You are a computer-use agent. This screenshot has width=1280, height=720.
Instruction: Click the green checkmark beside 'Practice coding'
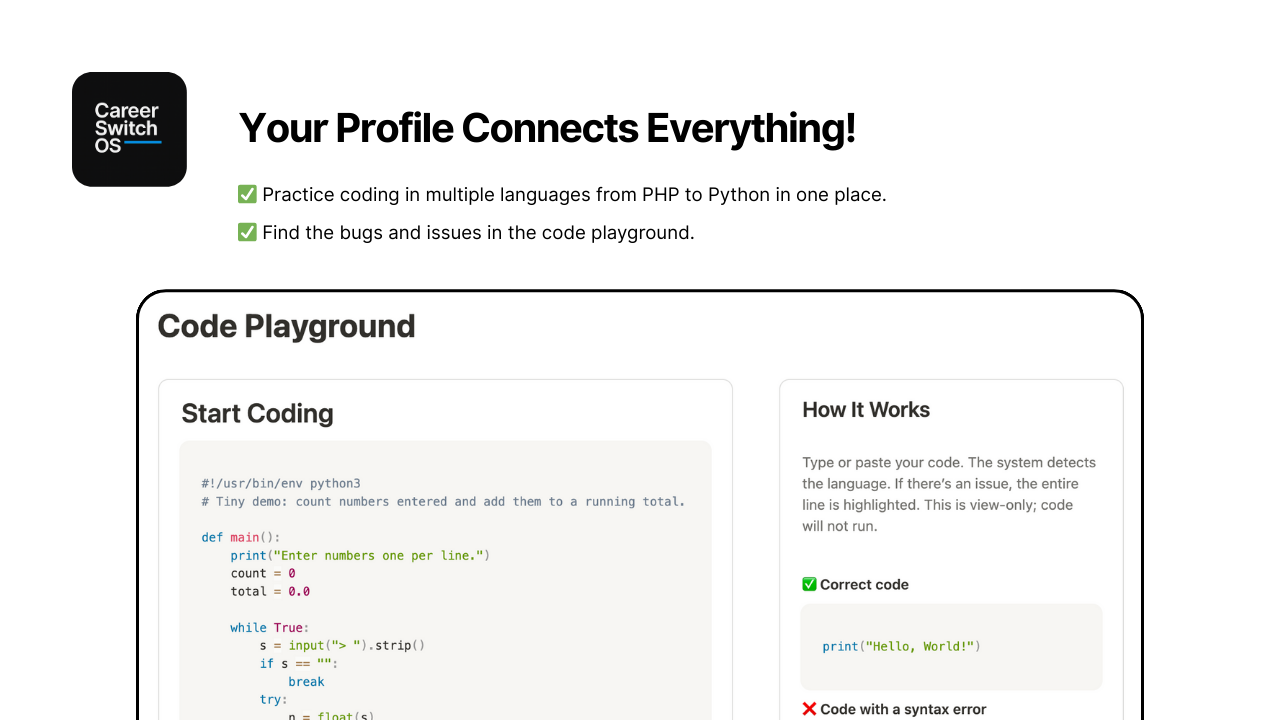(247, 194)
